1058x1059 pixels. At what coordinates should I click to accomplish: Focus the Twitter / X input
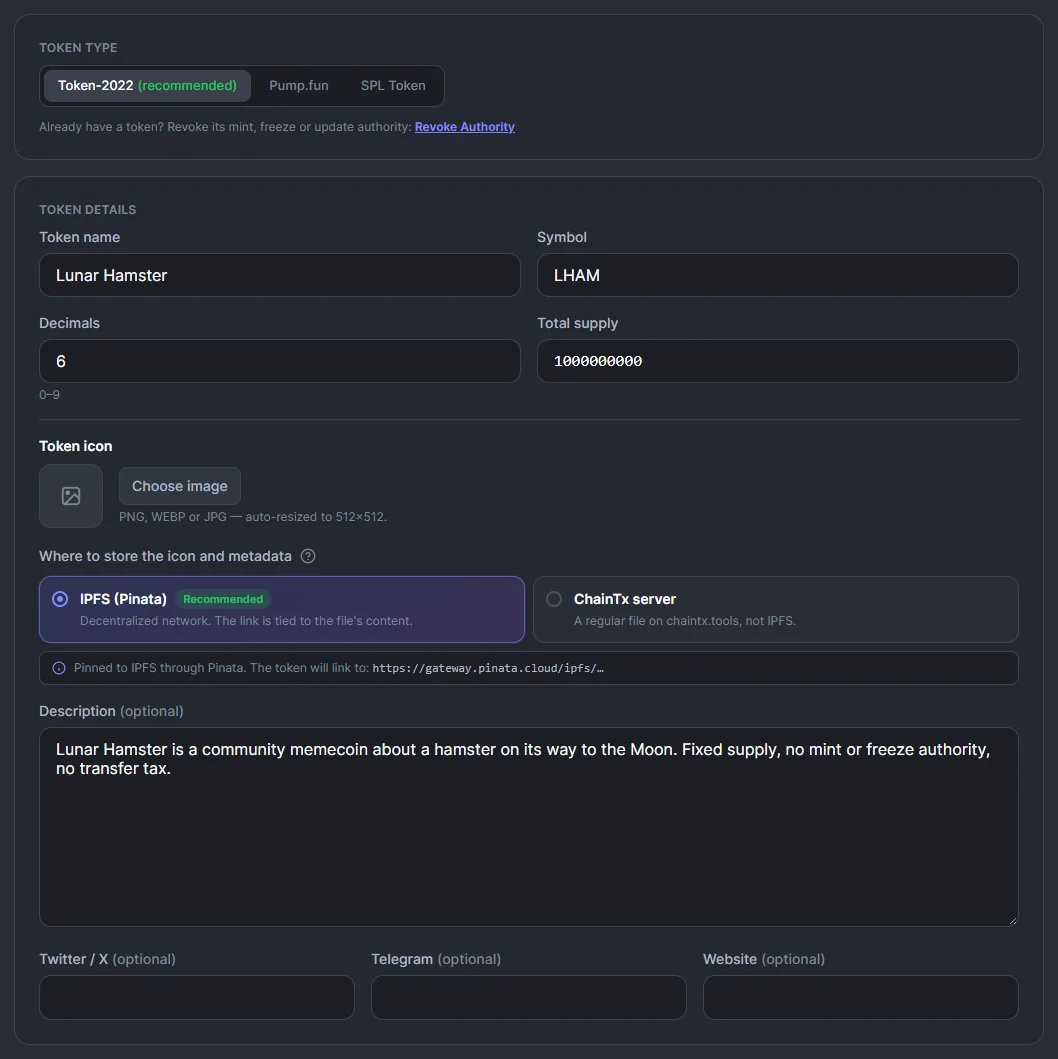[x=196, y=997]
